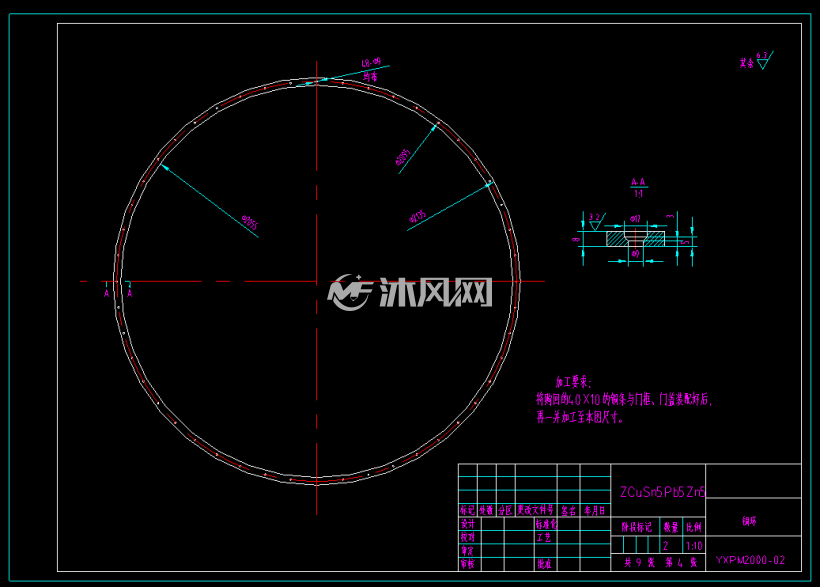Click the drawing number YXPM2000-02

click(x=750, y=560)
